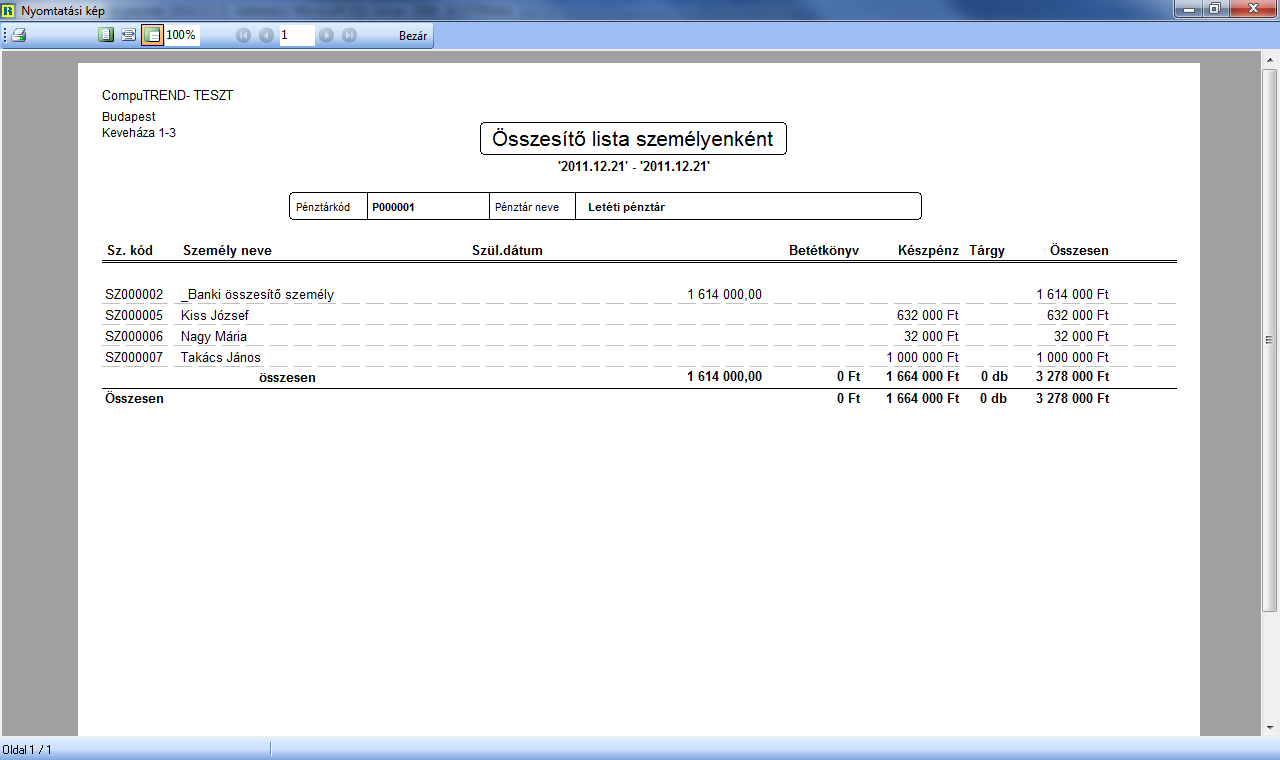Click the page number input field
The height and width of the screenshot is (760, 1280).
296,35
